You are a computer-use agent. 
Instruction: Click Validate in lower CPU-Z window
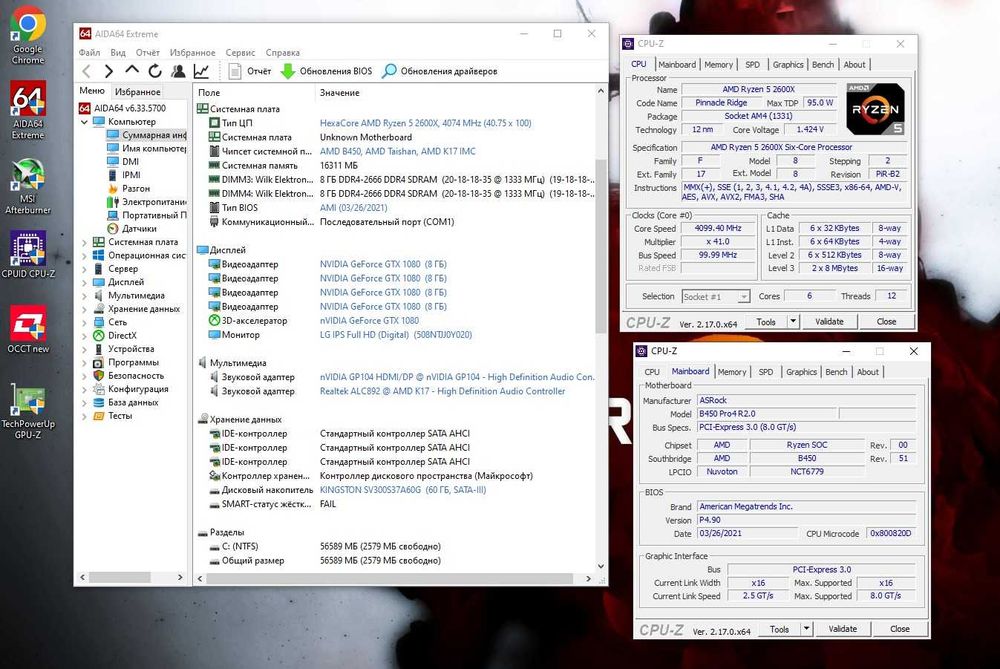pos(842,629)
